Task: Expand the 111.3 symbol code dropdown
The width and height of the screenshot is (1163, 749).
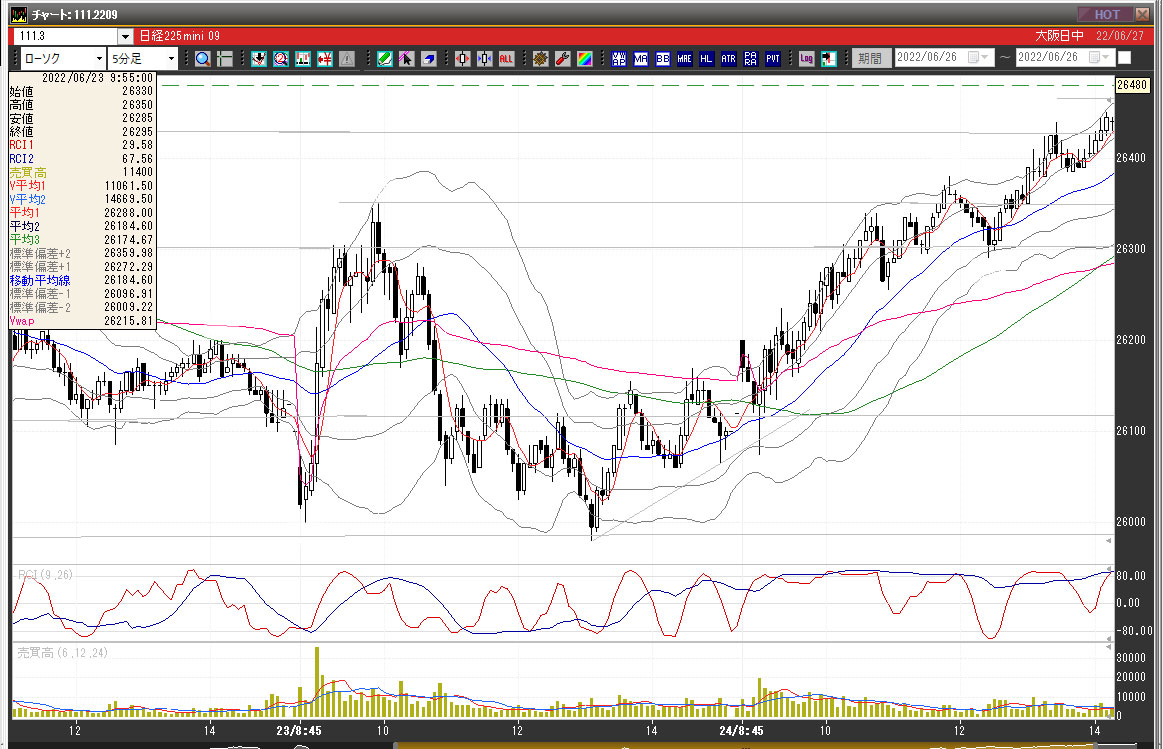Action: pyautogui.click(x=125, y=36)
